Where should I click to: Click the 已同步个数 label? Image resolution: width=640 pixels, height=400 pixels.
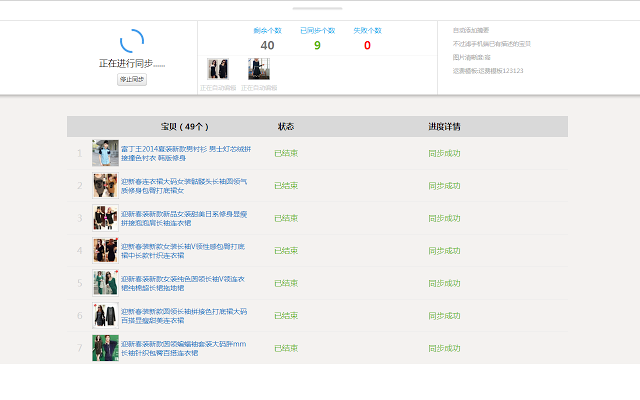[x=318, y=31]
